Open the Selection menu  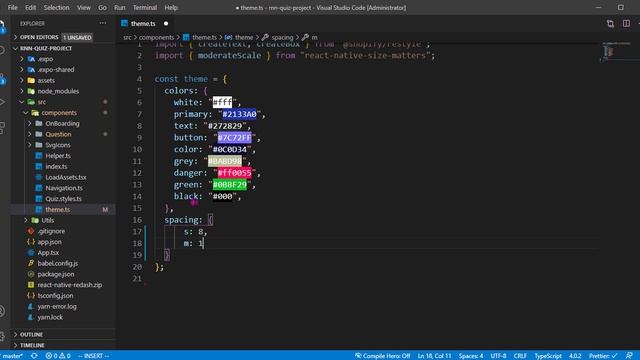(x=56, y=7)
